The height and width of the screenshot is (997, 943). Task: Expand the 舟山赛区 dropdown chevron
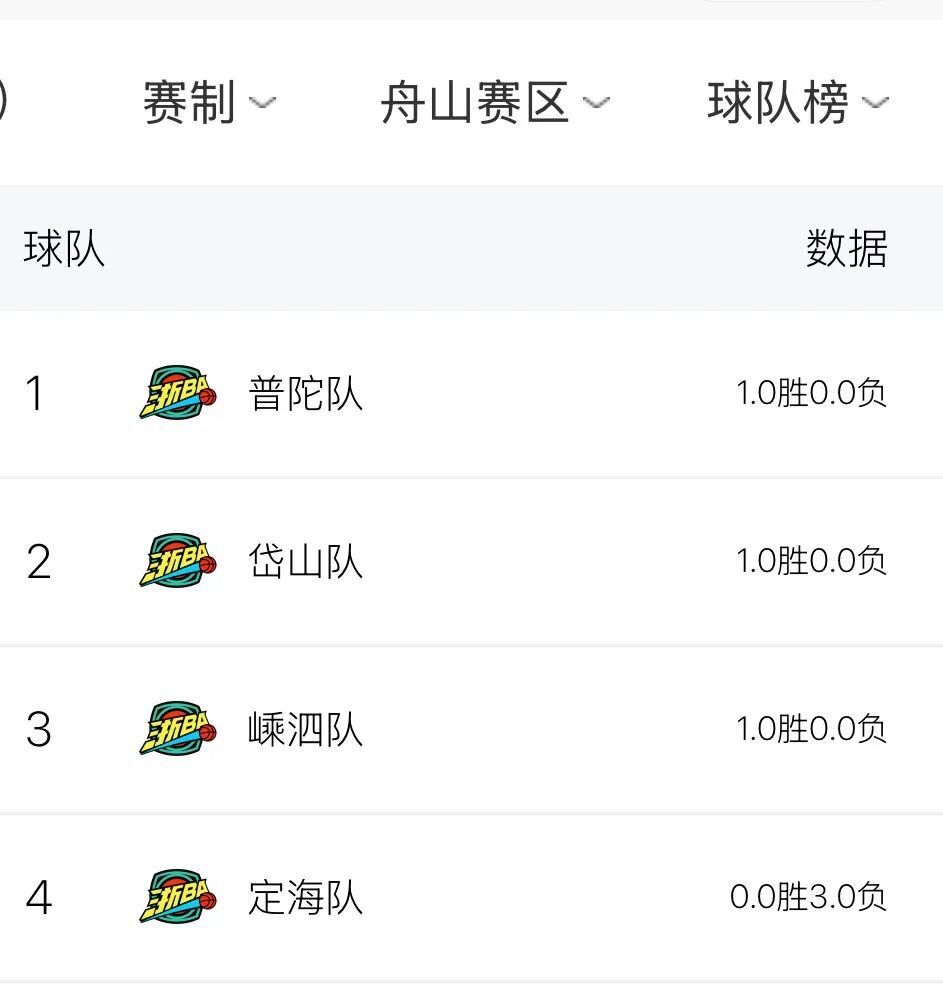(596, 102)
